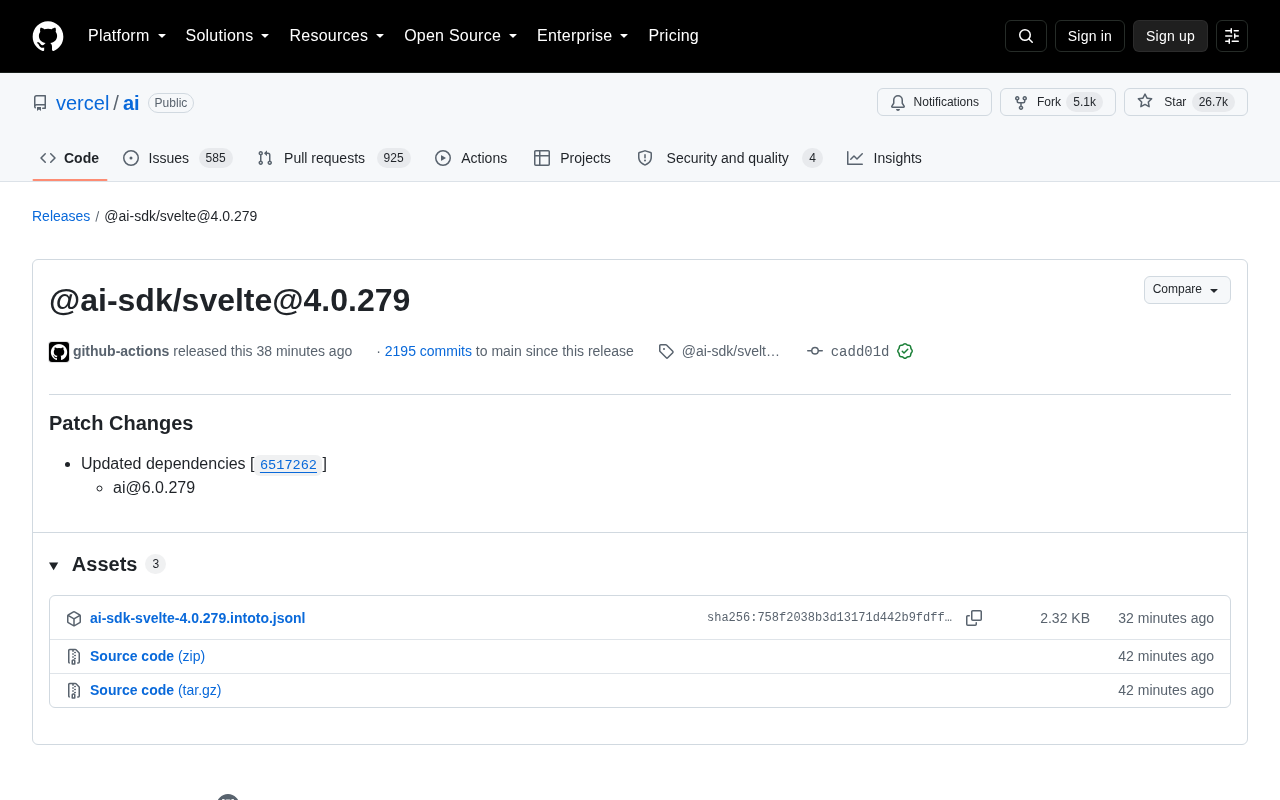Expand the Open Source menu
The width and height of the screenshot is (1280, 800).
click(x=461, y=36)
